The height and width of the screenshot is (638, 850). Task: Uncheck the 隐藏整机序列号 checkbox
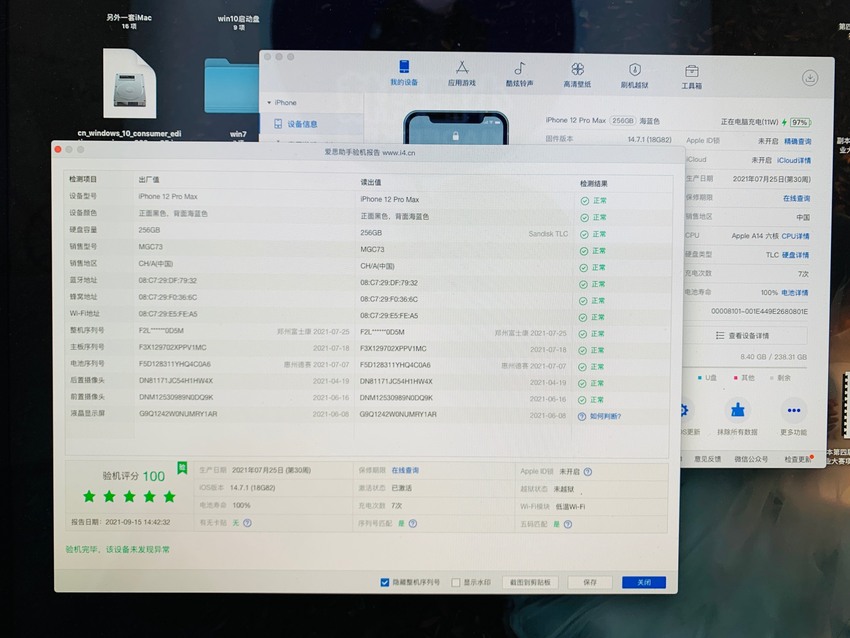pyautogui.click(x=384, y=582)
